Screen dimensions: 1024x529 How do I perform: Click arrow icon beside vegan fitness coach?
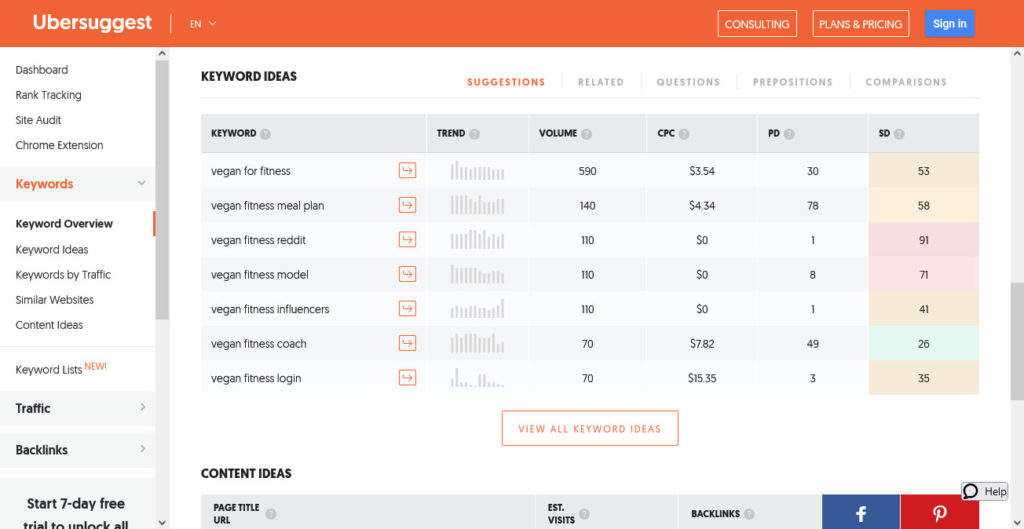tap(408, 344)
